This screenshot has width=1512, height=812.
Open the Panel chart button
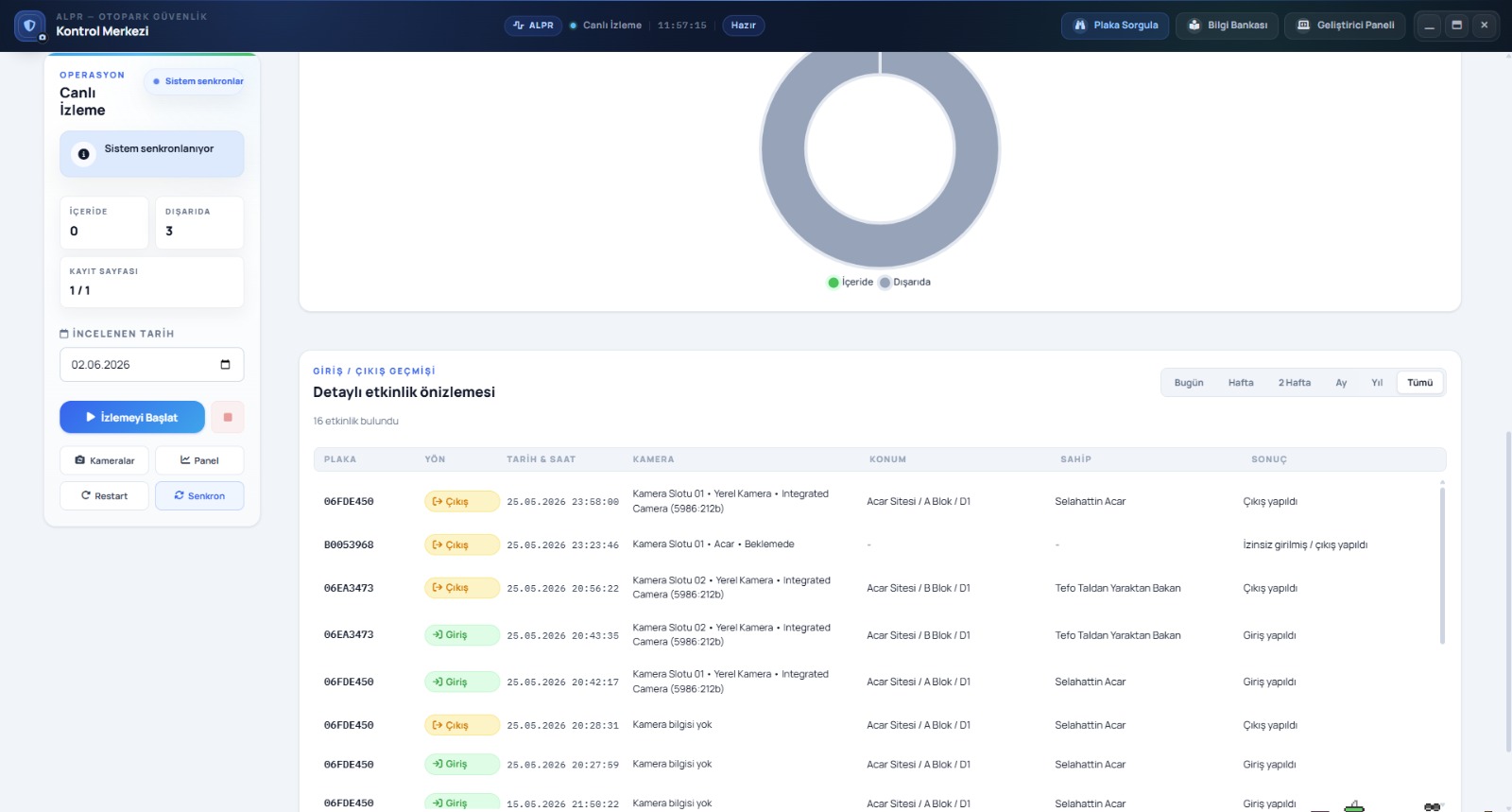point(199,460)
